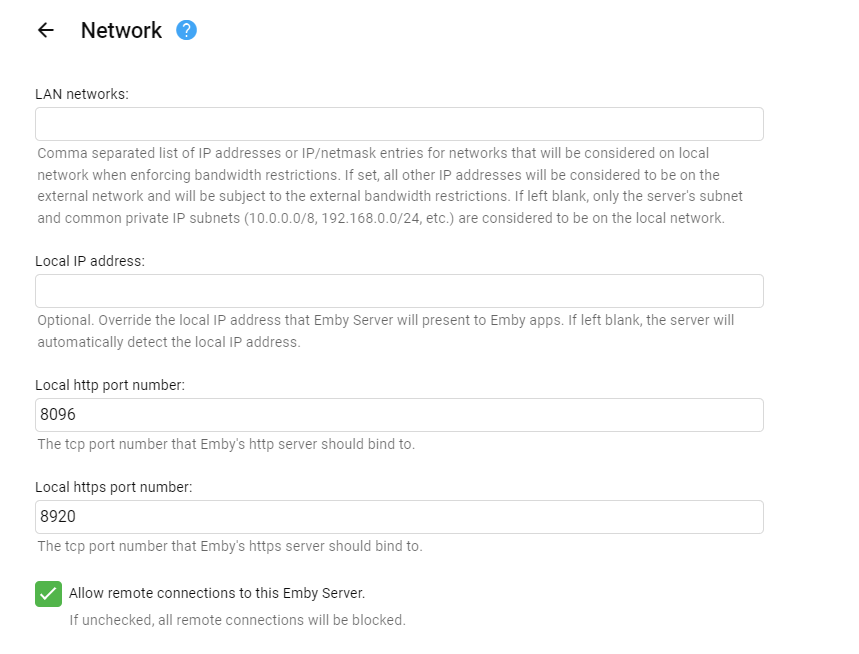Click the http port field containing 8096
Viewport: 859px width, 654px height.
(x=399, y=415)
